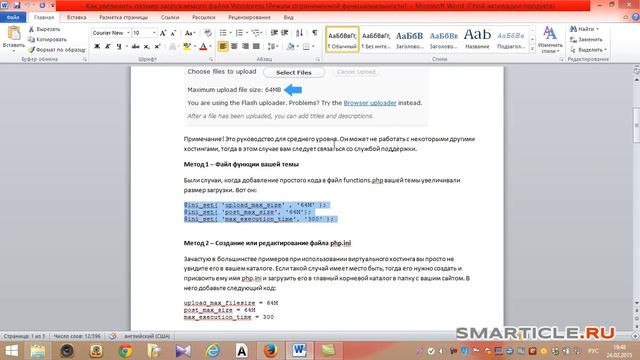Click the Paste (Вставить) clipboard icon
The image size is (640, 360).
click(14, 33)
